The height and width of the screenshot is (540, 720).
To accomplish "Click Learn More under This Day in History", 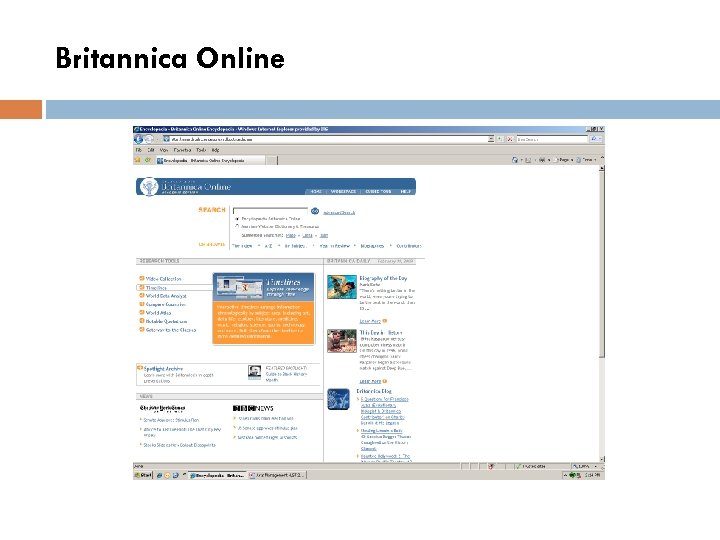I will [370, 381].
